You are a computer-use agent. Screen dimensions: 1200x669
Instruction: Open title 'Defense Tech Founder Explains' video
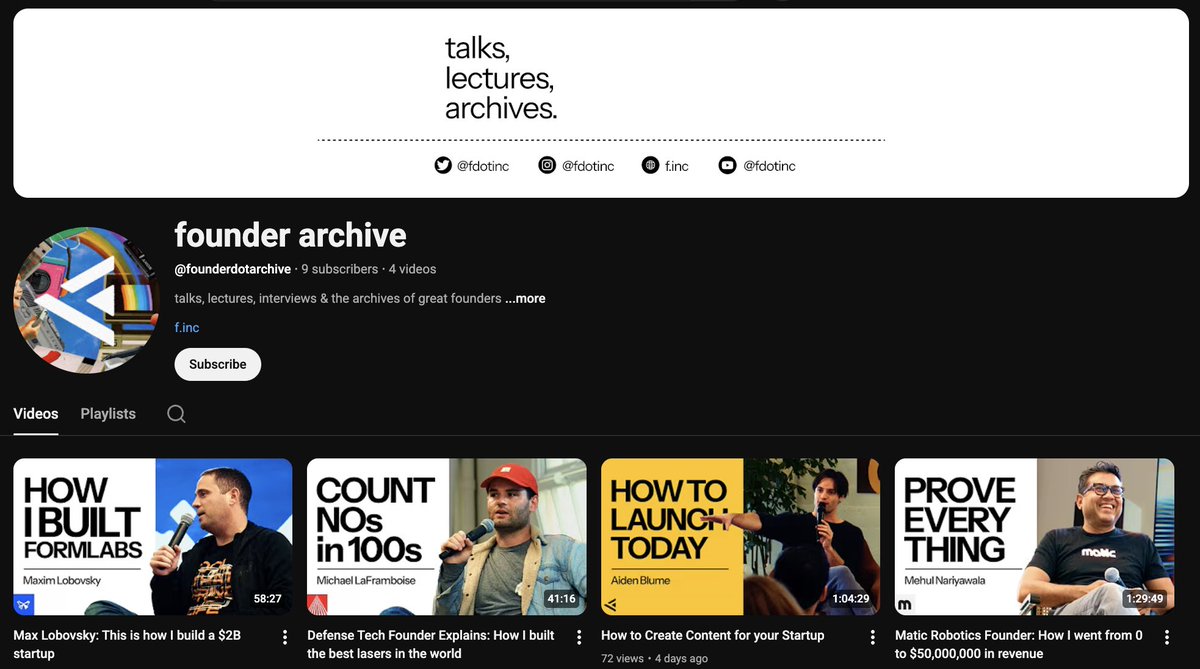coord(431,644)
